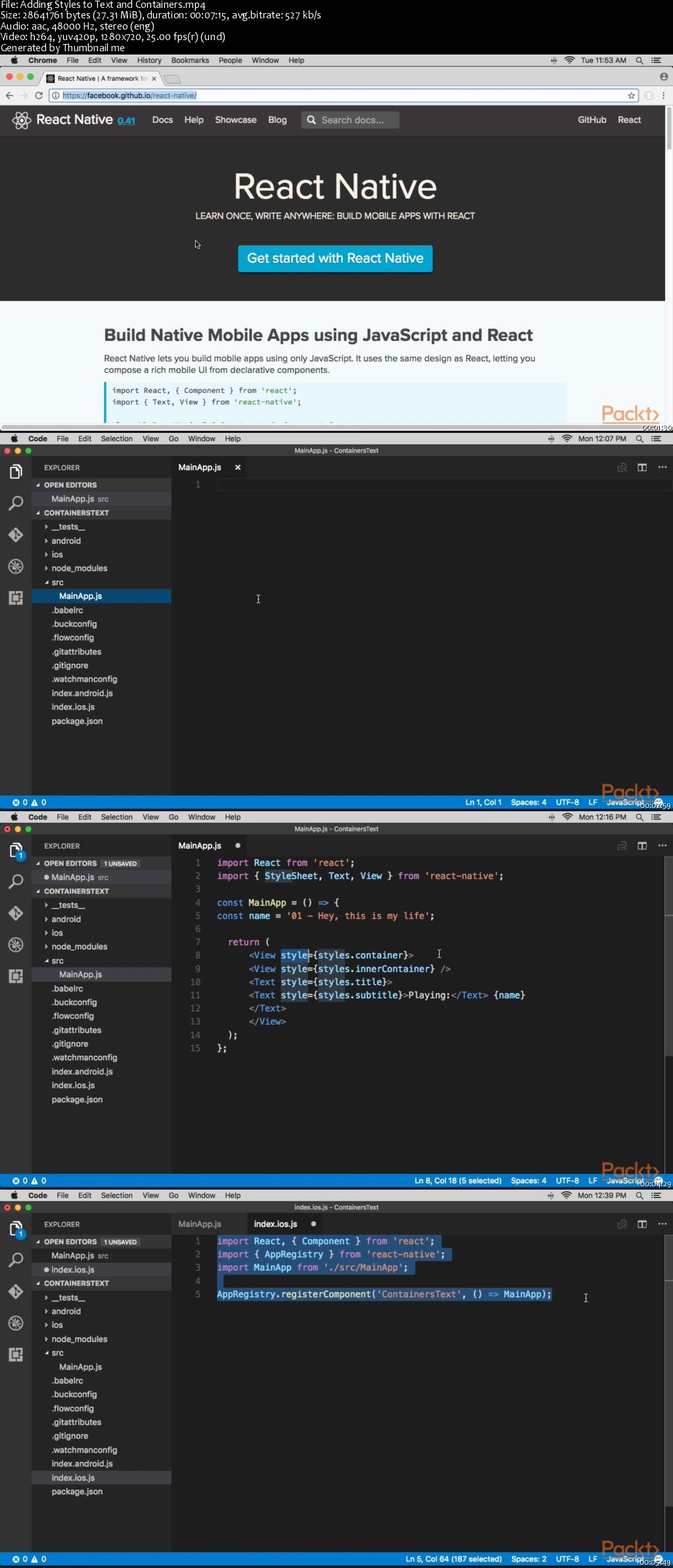Click the magnifier icon in Search docs
The image size is (673, 1568).
312,120
